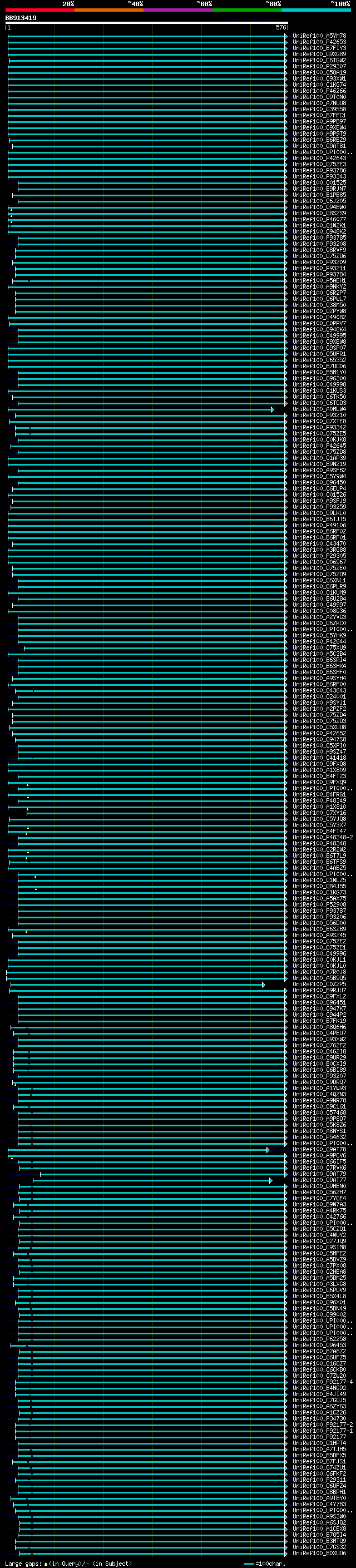Select the UniRef100_B3MTQ9 label
The height and width of the screenshot is (1568, 356).
(x=319, y=1541)
